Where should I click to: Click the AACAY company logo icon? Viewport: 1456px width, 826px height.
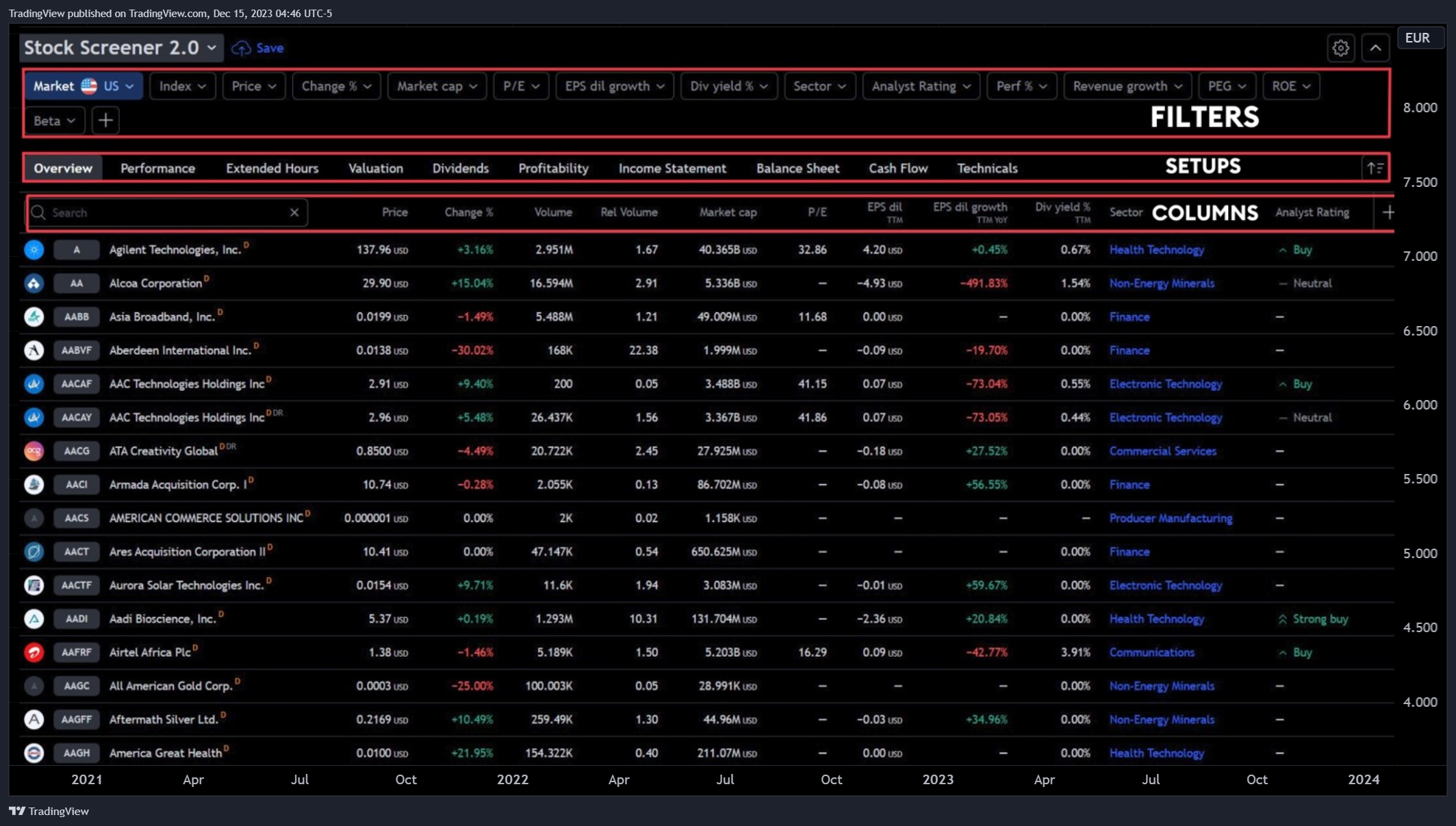[34, 418]
